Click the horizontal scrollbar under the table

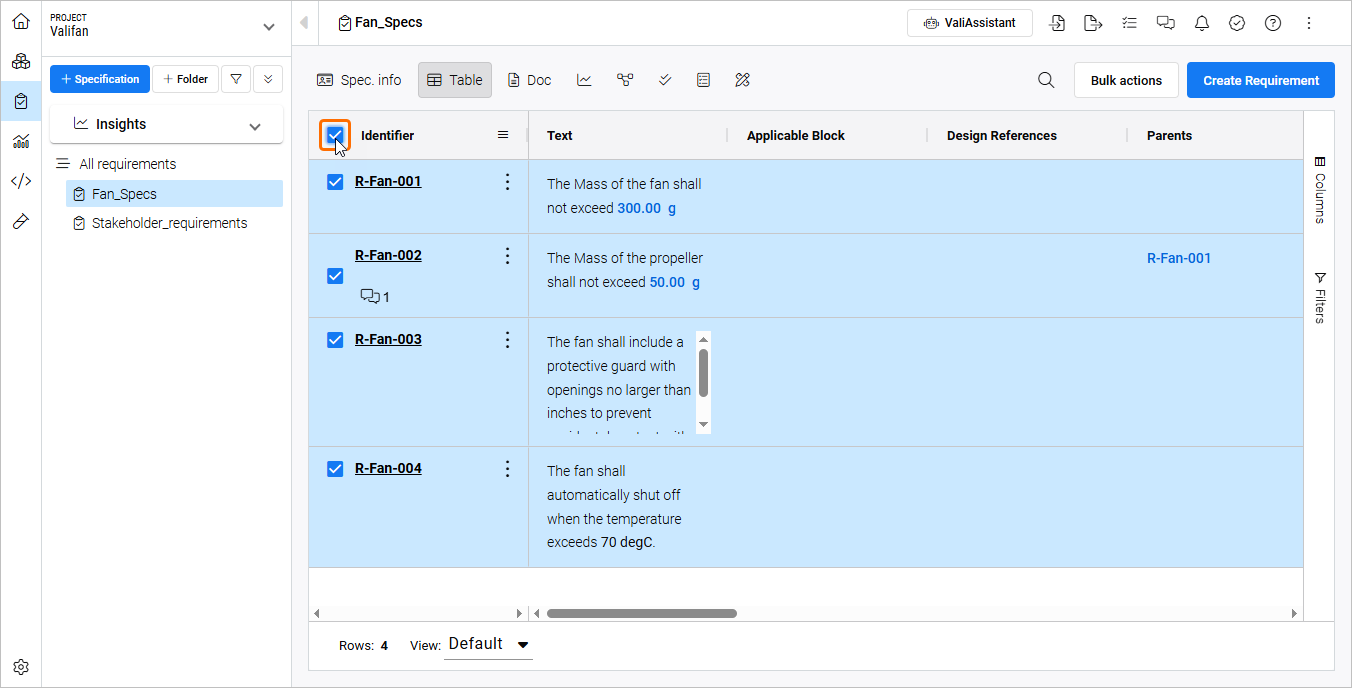click(642, 613)
